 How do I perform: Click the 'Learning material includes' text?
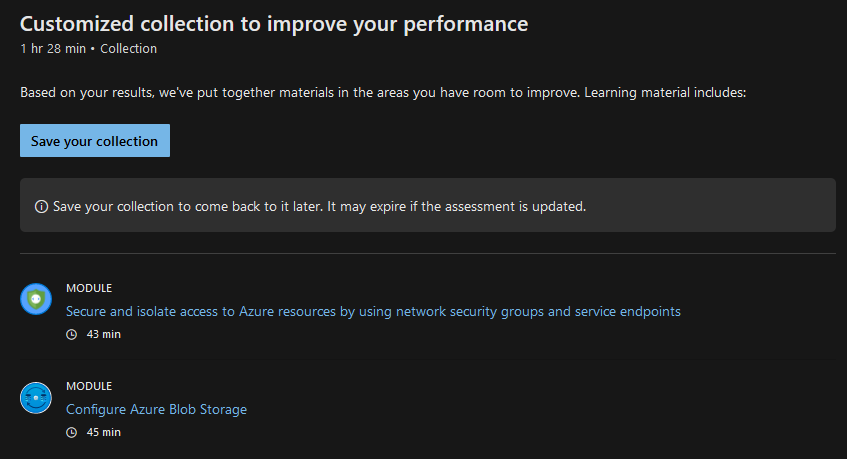tap(665, 93)
